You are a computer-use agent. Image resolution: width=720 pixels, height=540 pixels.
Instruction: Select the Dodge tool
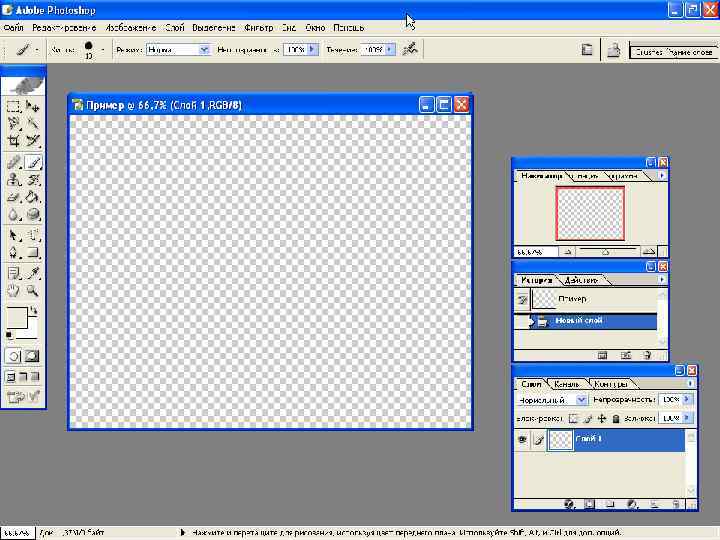pos(33,214)
